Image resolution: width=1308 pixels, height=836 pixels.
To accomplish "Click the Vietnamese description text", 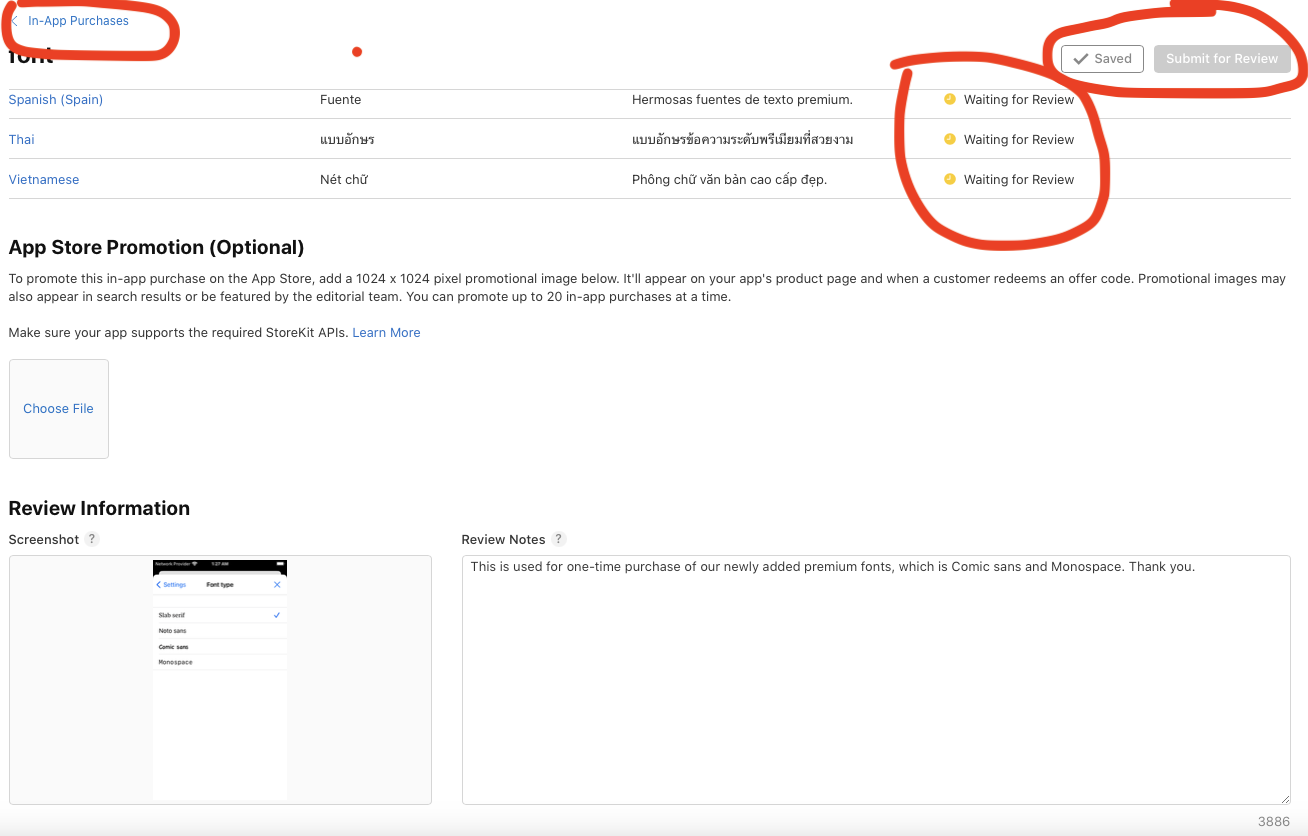I will tap(729, 180).
